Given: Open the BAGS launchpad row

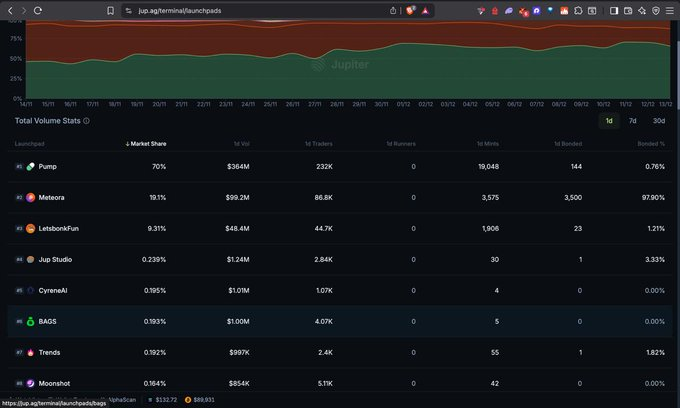Looking at the screenshot, I should pos(340,322).
